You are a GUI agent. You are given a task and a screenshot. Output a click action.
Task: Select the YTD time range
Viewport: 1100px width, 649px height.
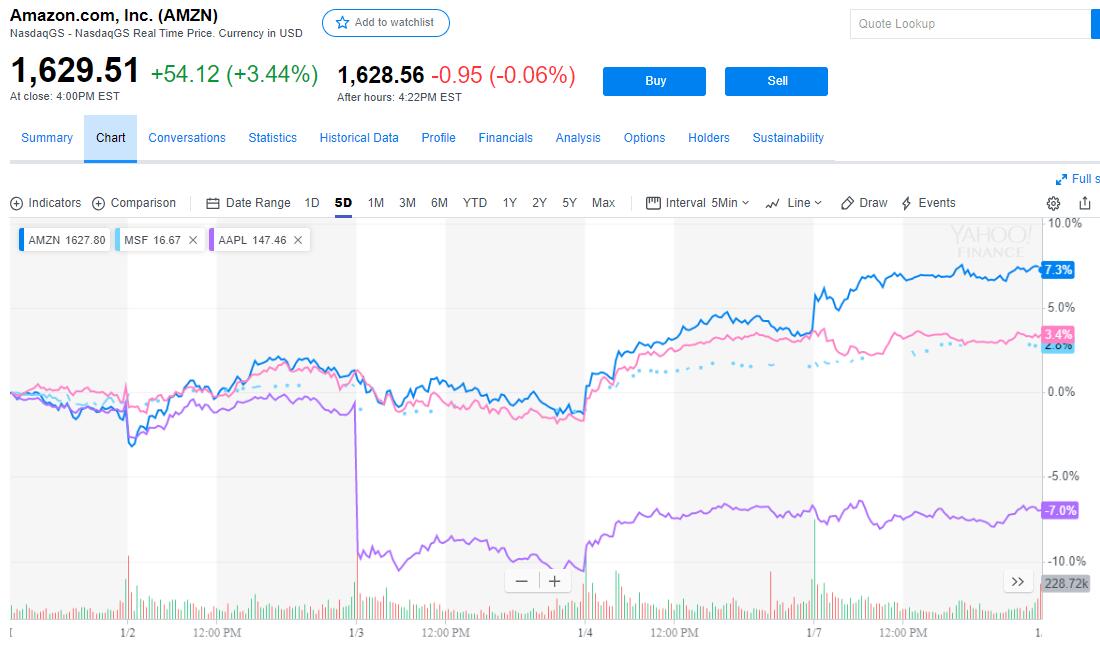[x=475, y=203]
